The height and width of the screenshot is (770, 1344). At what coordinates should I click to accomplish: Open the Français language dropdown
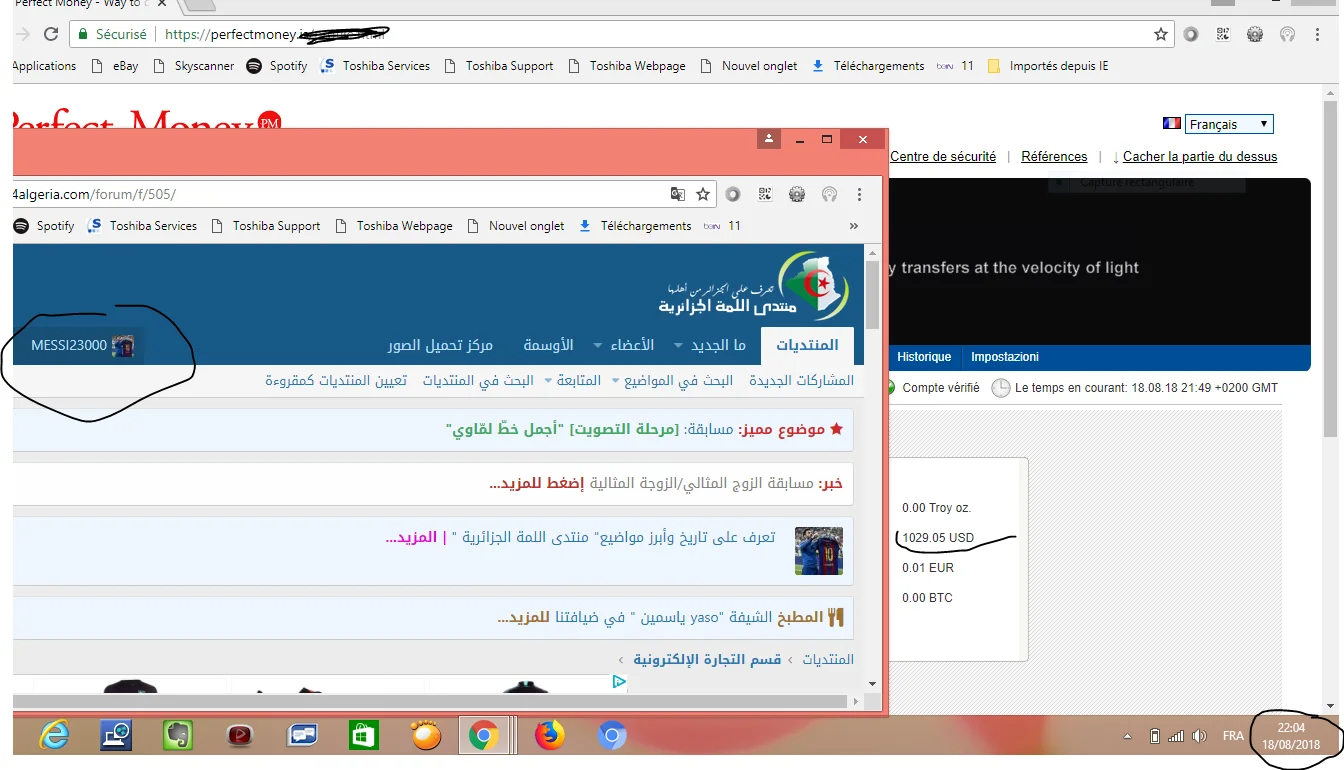pyautogui.click(x=1229, y=124)
